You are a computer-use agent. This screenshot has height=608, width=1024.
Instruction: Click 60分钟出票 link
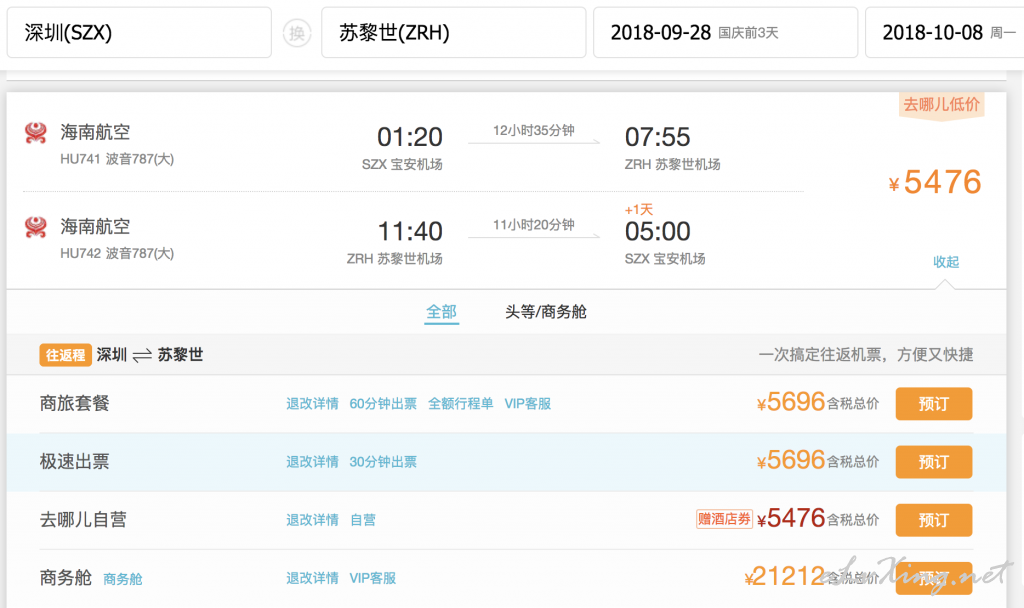pos(383,404)
